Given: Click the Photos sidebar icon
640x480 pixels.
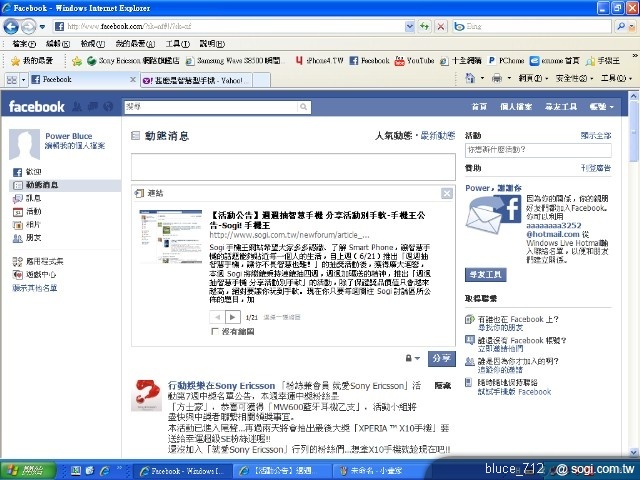Looking at the screenshot, I should (x=18, y=225).
